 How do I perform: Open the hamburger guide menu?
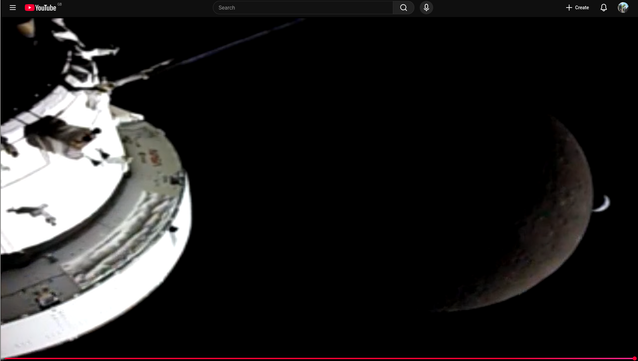click(x=13, y=8)
